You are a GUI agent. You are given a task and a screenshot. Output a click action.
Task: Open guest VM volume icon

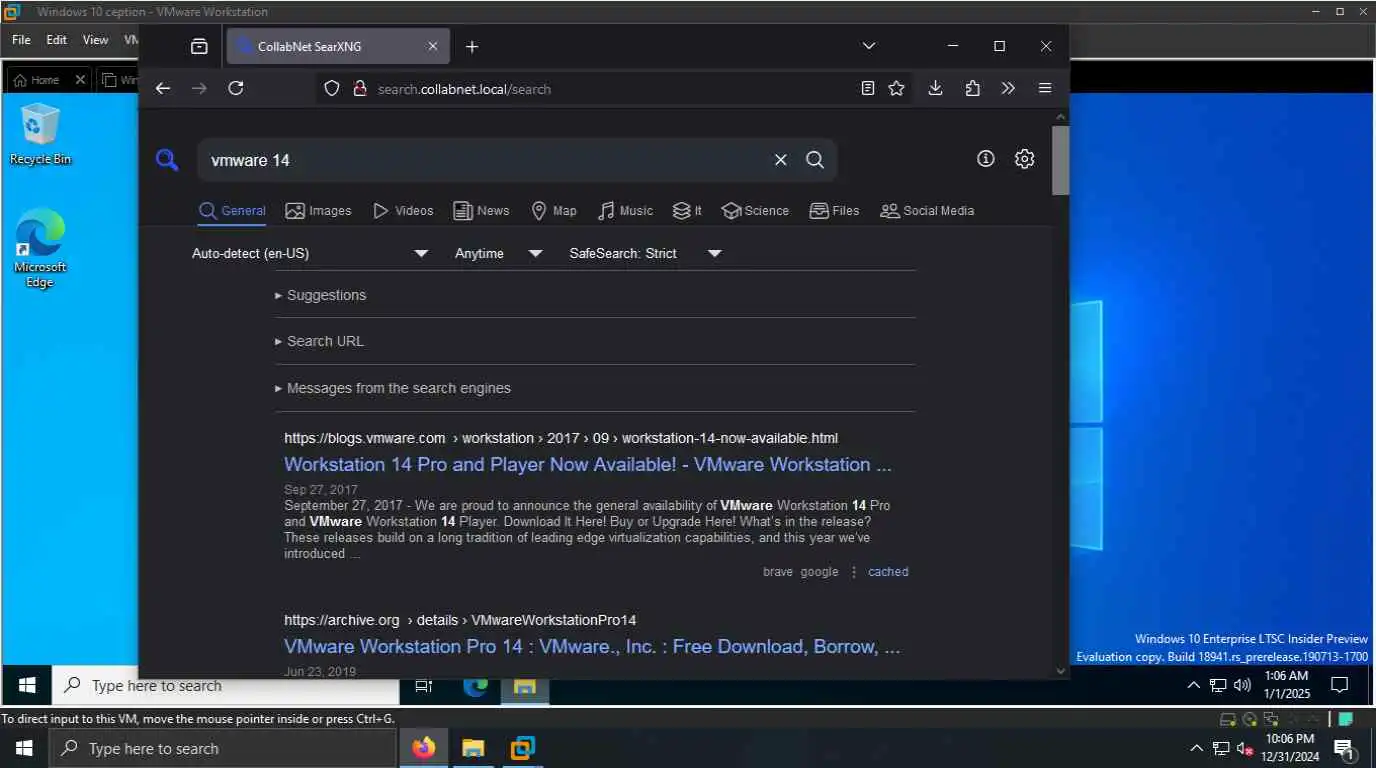[x=1243, y=685]
